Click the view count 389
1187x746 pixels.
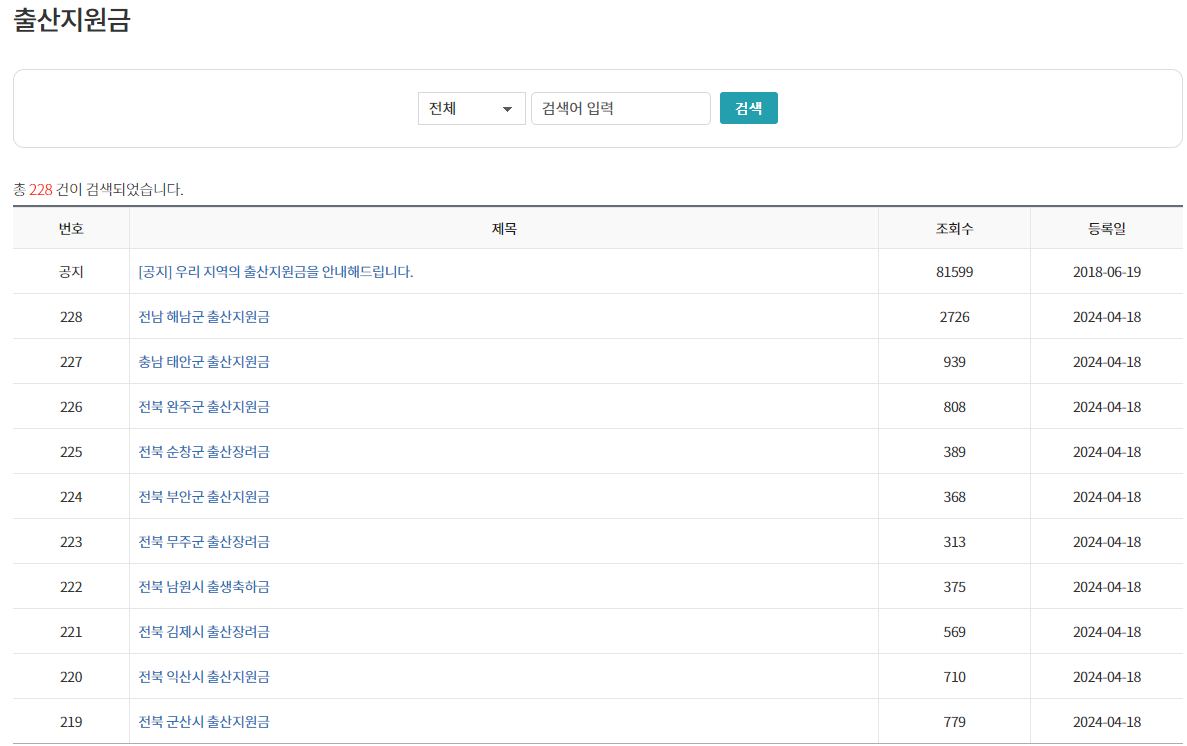pyautogui.click(x=955, y=452)
